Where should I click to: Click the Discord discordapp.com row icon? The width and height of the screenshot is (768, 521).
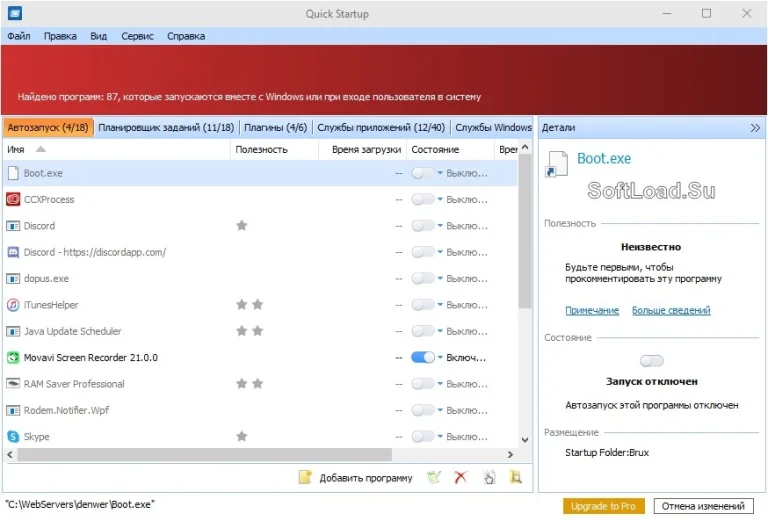pyautogui.click(x=13, y=252)
